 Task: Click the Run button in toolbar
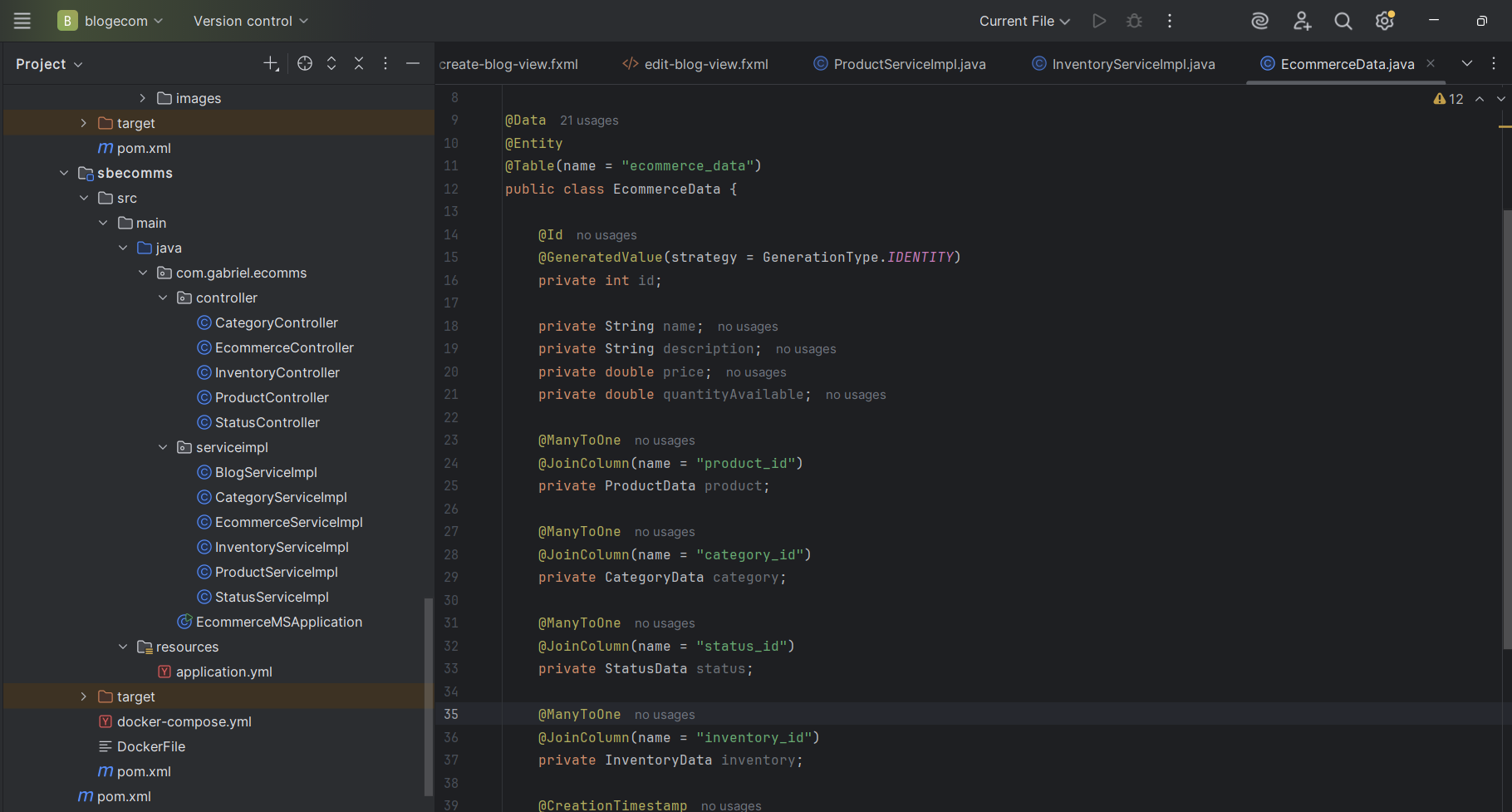[1099, 21]
